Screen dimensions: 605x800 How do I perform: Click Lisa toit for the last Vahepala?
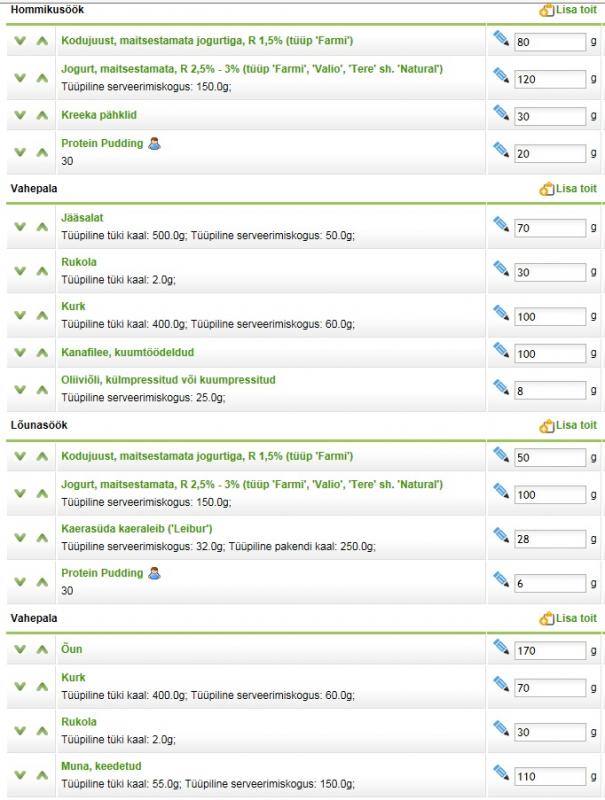click(x=568, y=619)
